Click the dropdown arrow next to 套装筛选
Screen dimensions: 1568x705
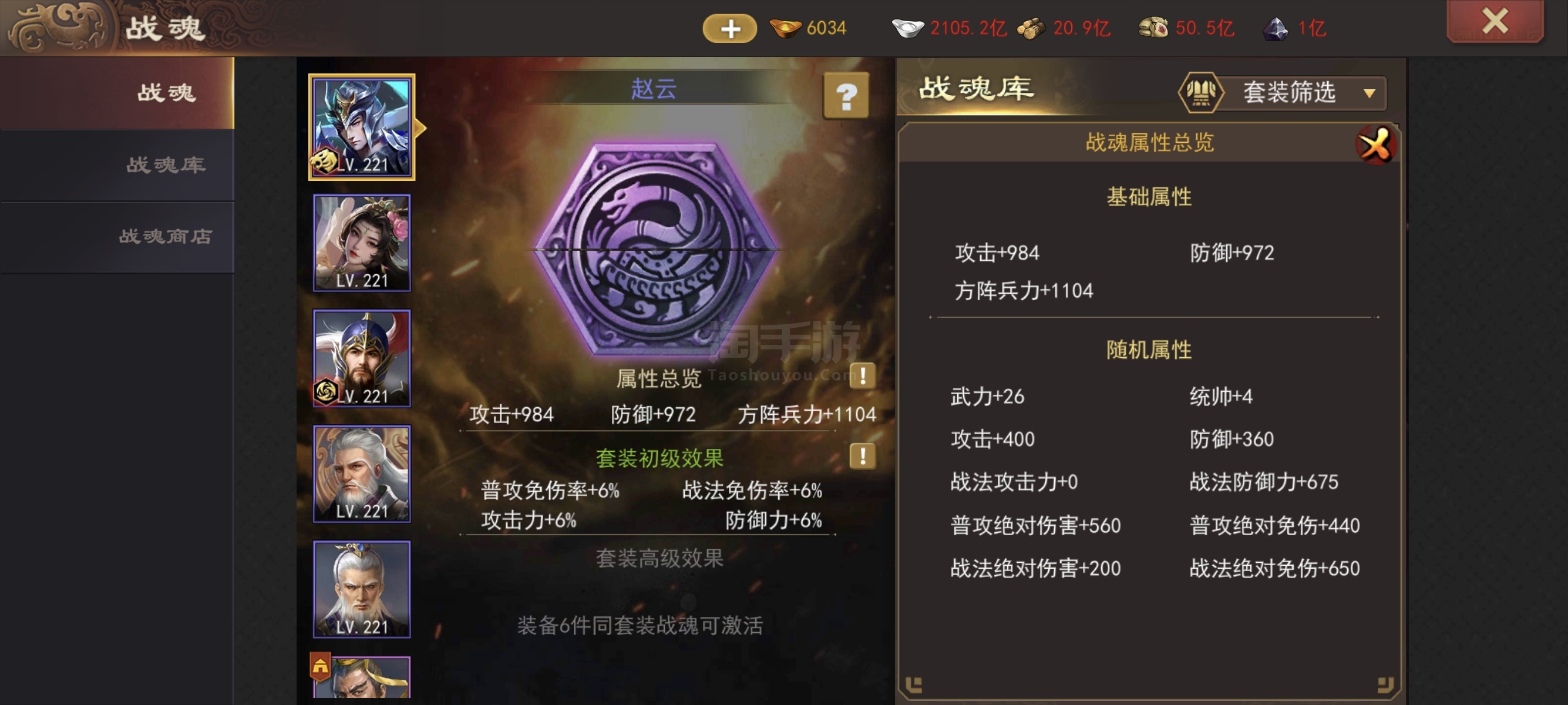point(1369,94)
